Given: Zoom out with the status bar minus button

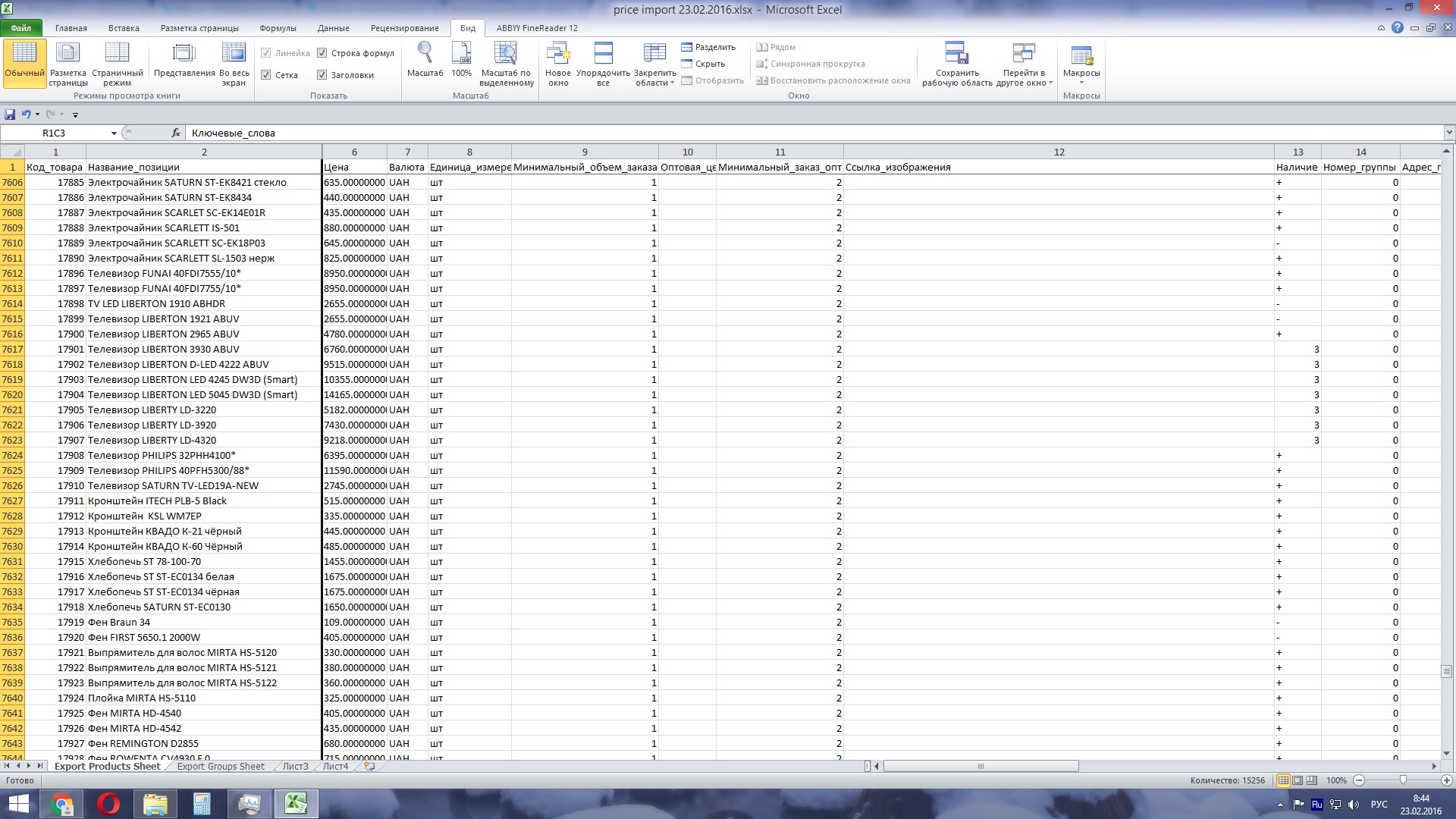Looking at the screenshot, I should coord(1359,780).
